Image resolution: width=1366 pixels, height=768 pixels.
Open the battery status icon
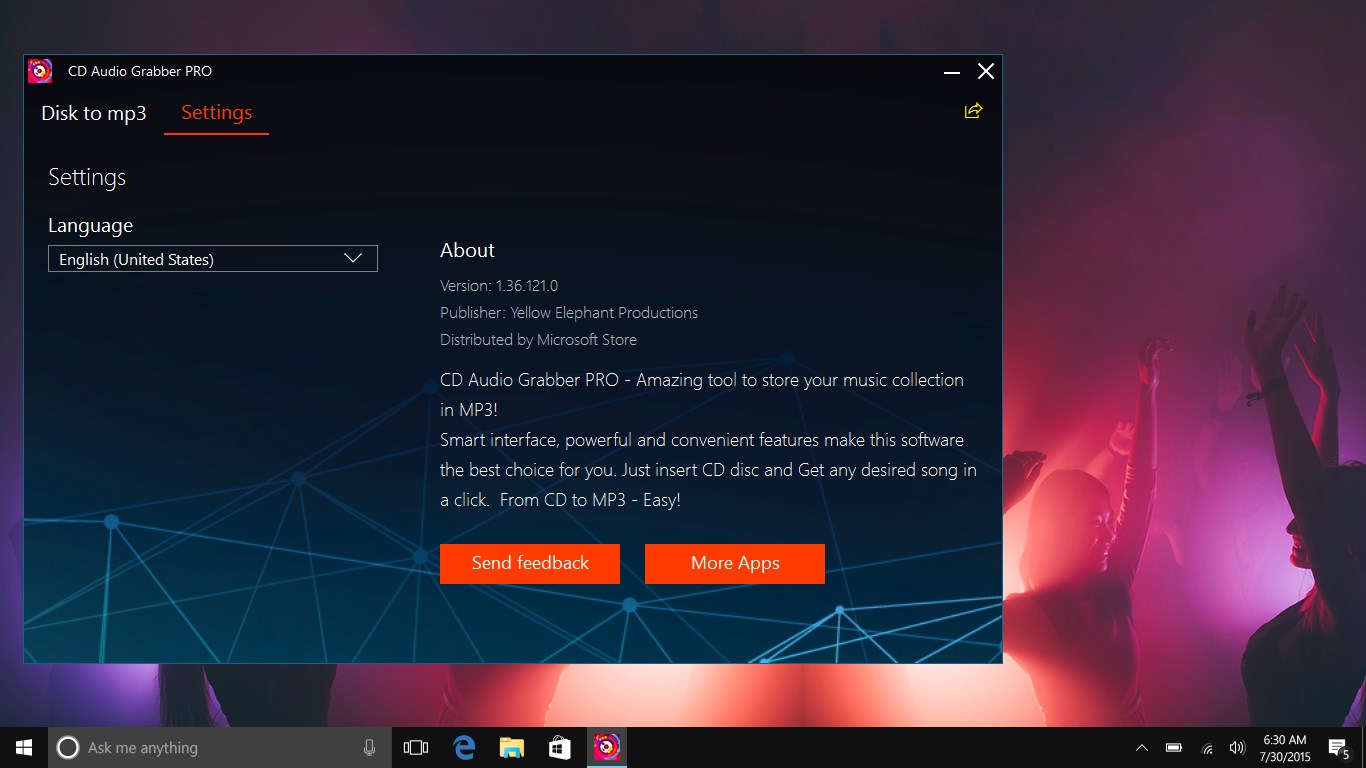[1172, 747]
